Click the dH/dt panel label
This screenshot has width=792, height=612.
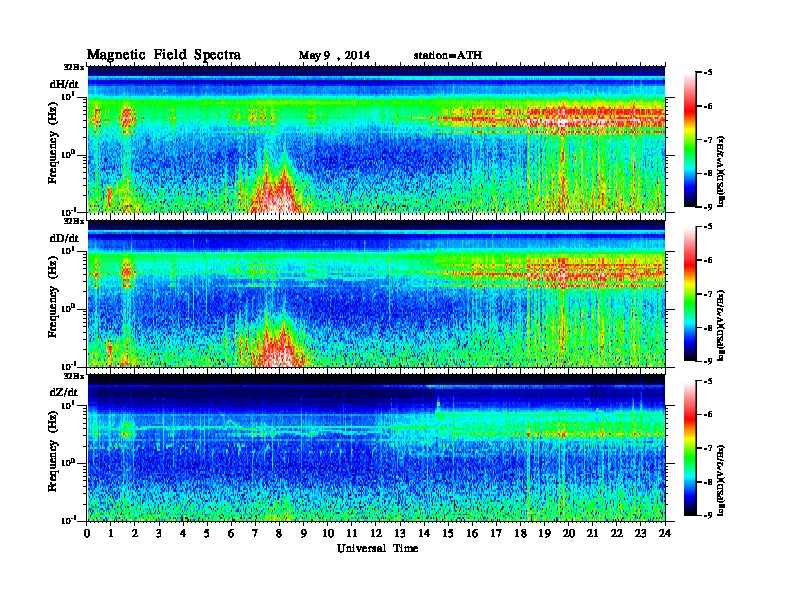point(64,84)
